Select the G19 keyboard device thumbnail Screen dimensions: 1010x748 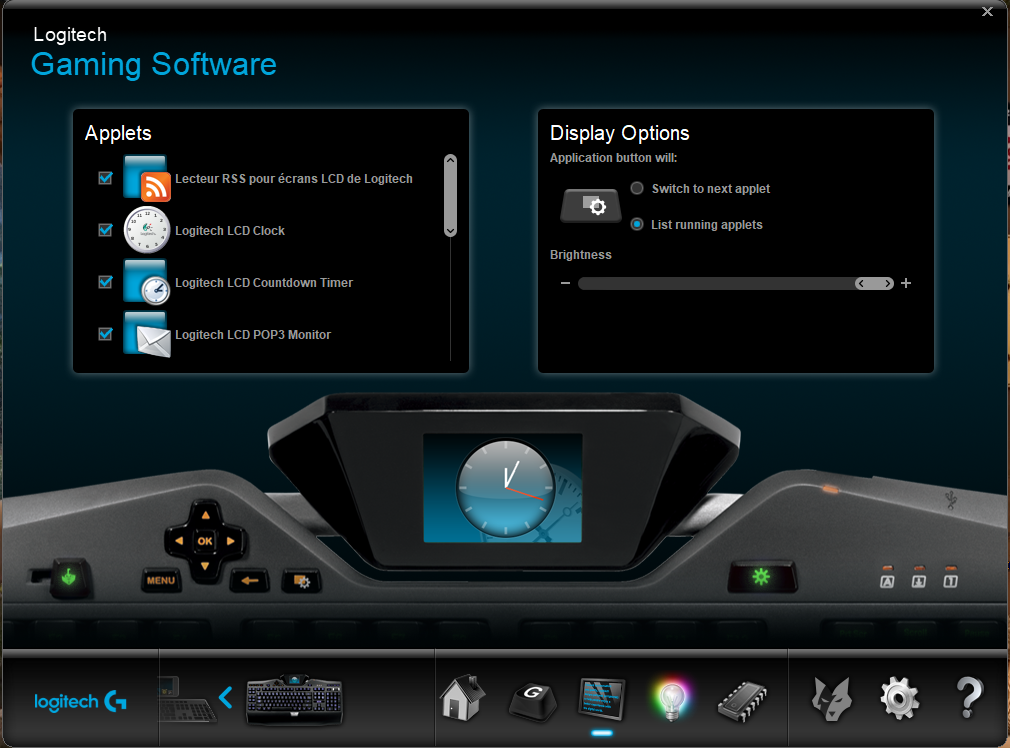point(294,700)
